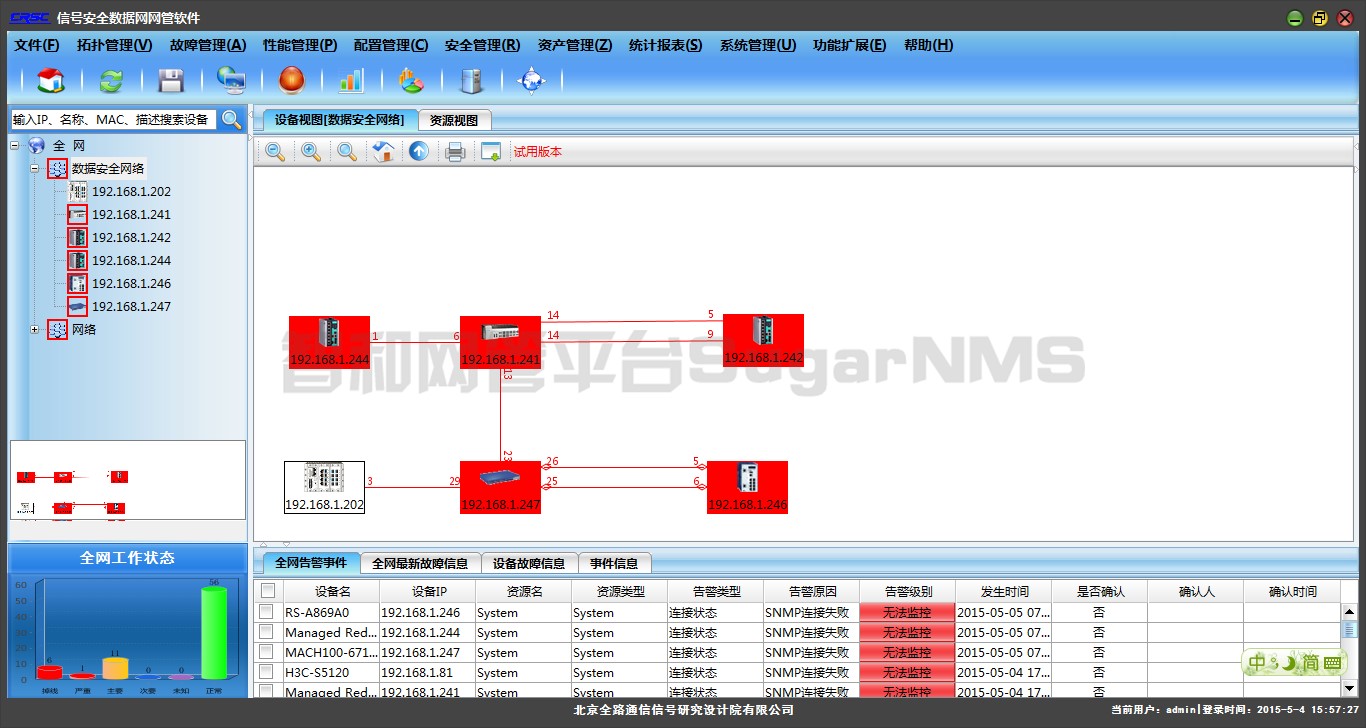Click the blue up-arrow icon
This screenshot has height=728, width=1366.
tap(419, 152)
